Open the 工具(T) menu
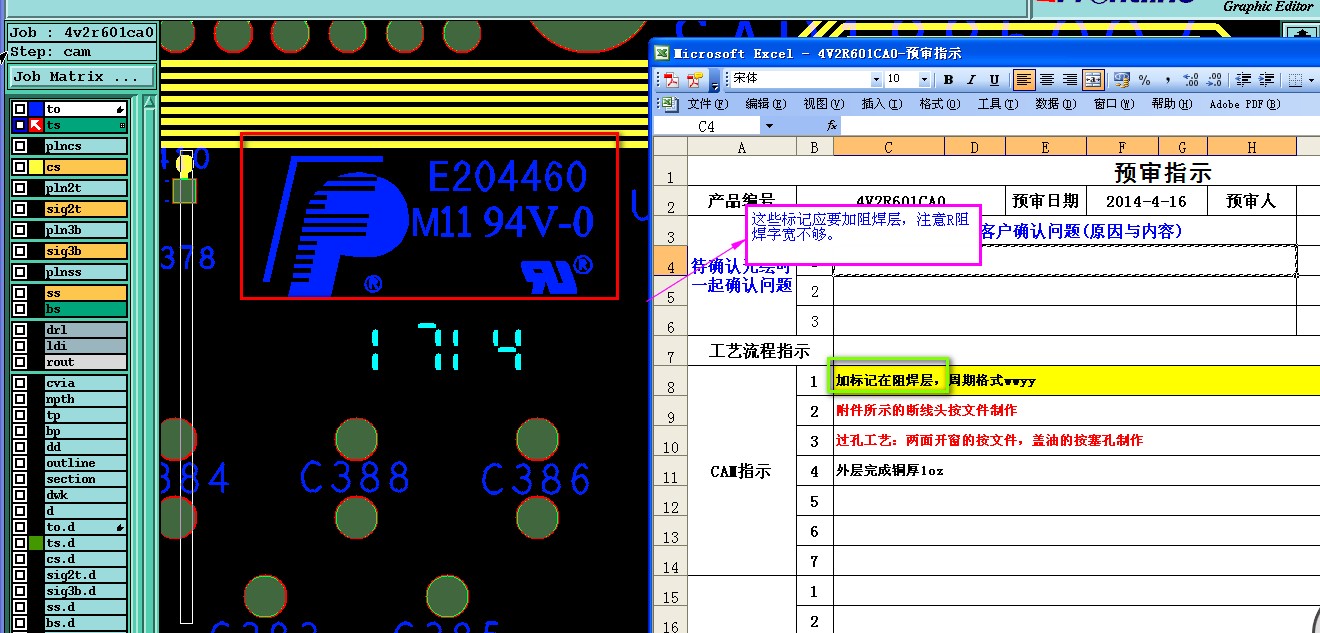 coord(997,104)
